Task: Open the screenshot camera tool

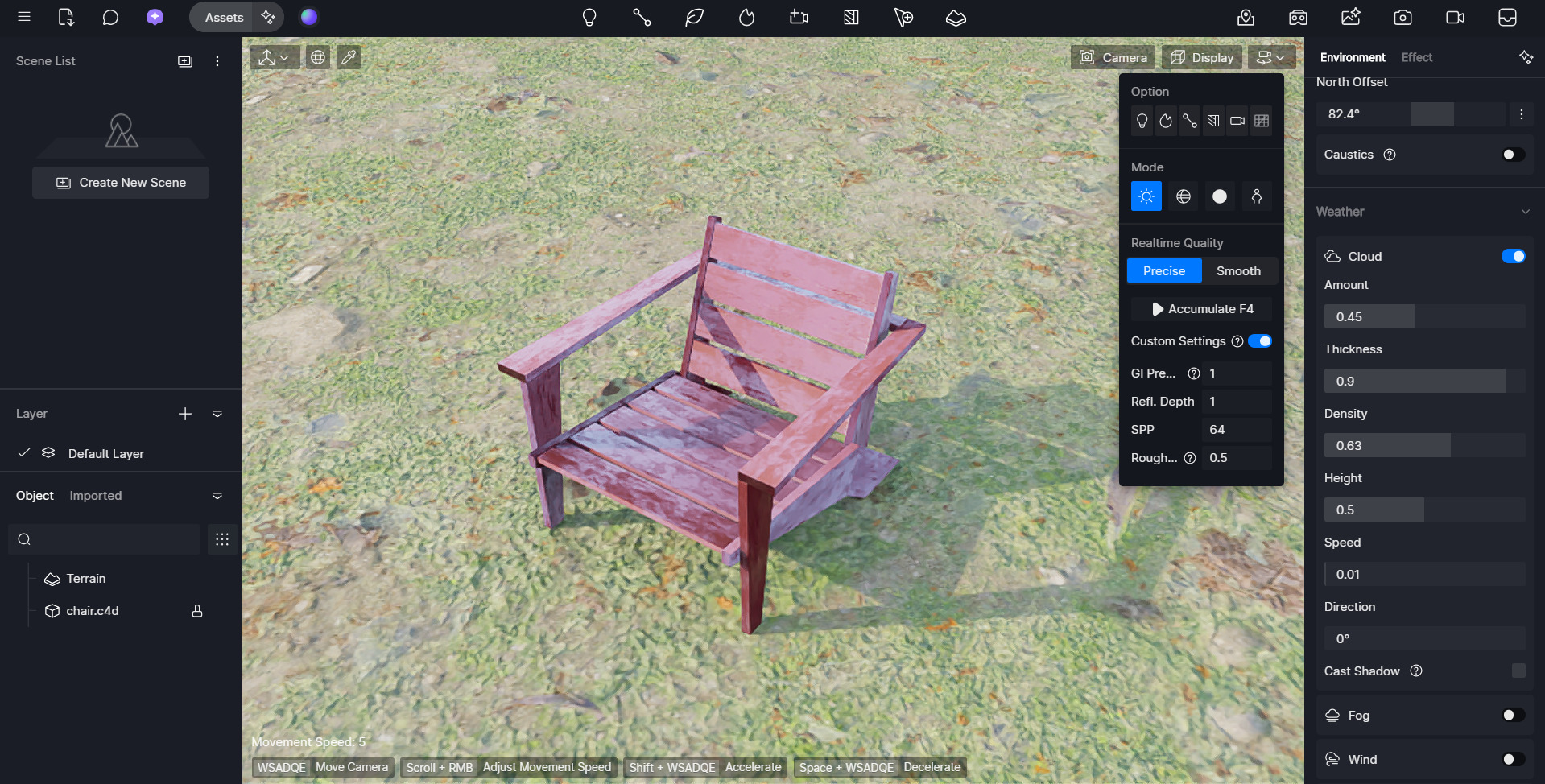Action: click(x=1402, y=17)
